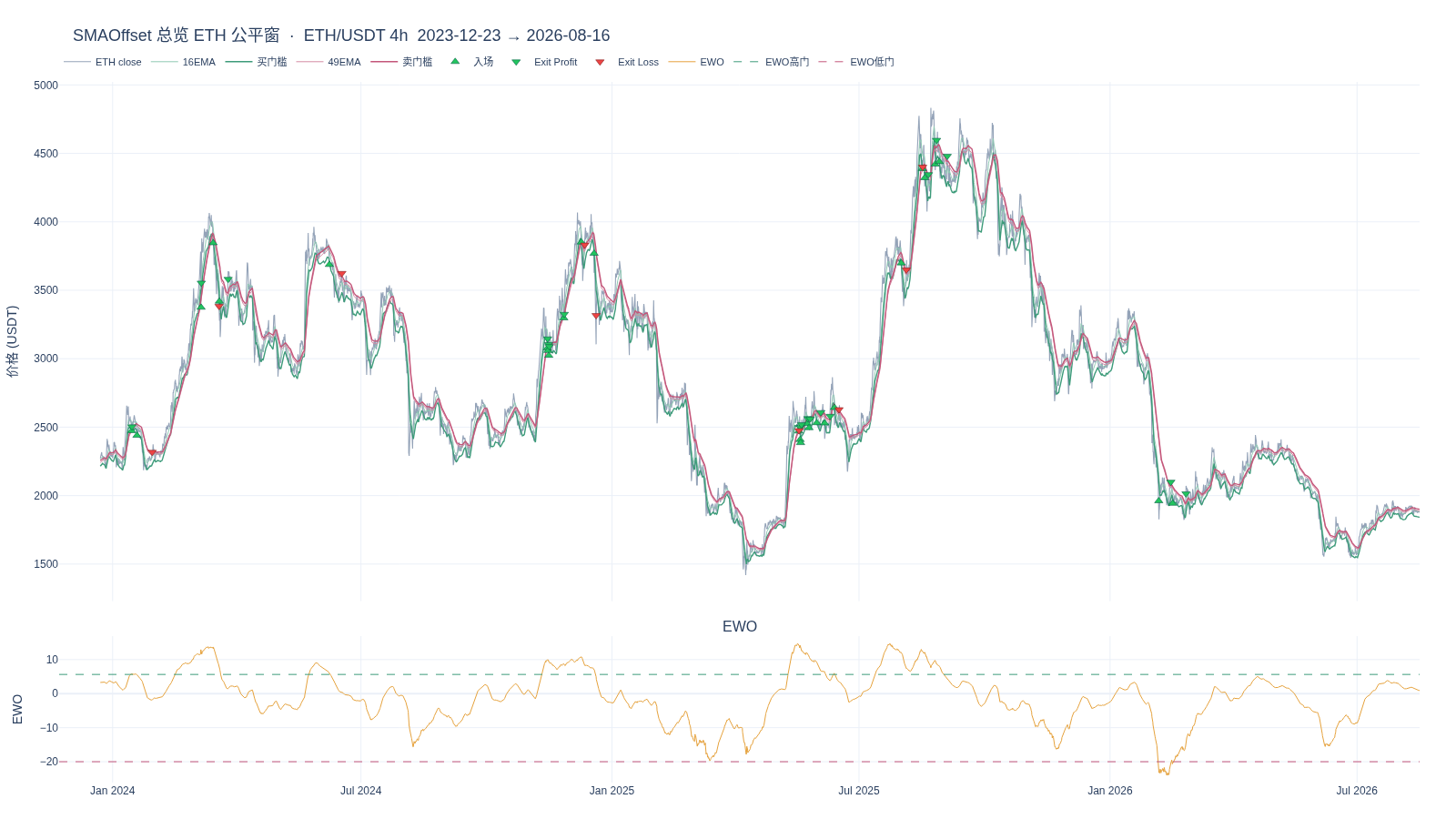Click the 1500 price axis label
Viewport: 1456px width, 819px height.
tap(45, 564)
